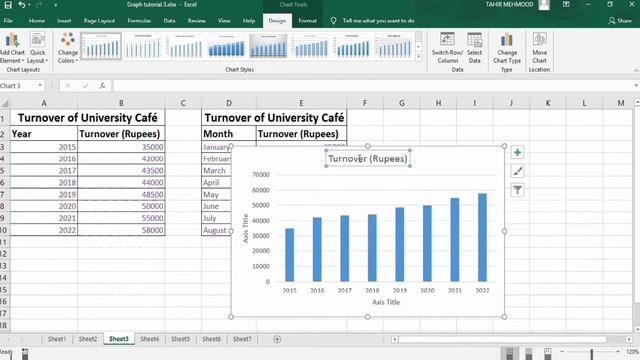This screenshot has width=640, height=360.
Task: Switch to View ribbon tab
Action: coord(224,20)
